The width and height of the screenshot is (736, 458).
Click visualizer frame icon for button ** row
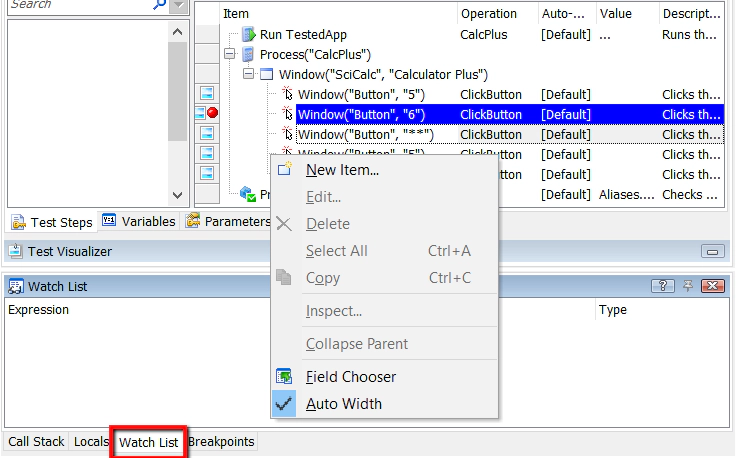pyautogui.click(x=207, y=133)
